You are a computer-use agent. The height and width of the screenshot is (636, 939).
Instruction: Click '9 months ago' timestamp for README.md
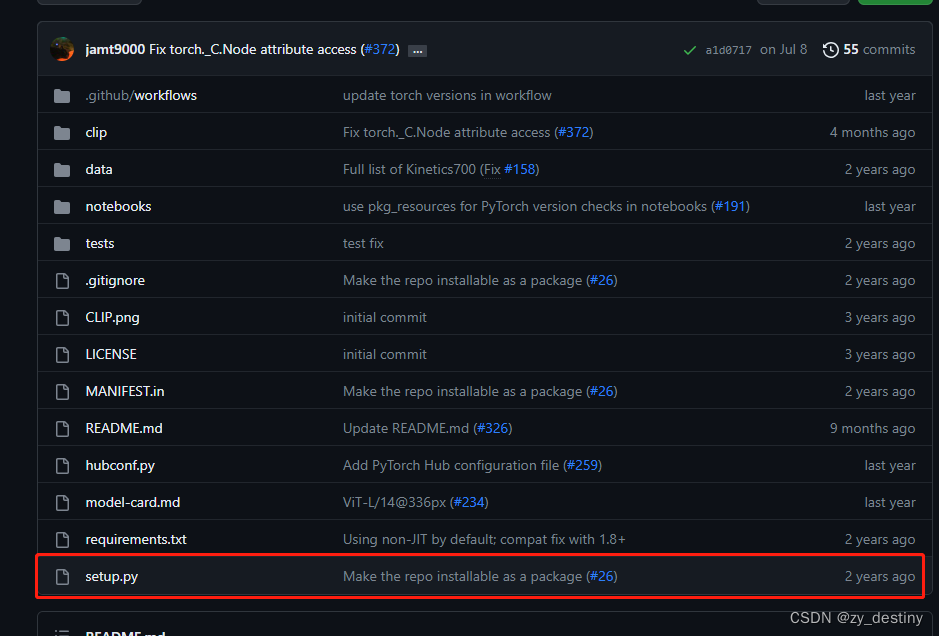[872, 429]
